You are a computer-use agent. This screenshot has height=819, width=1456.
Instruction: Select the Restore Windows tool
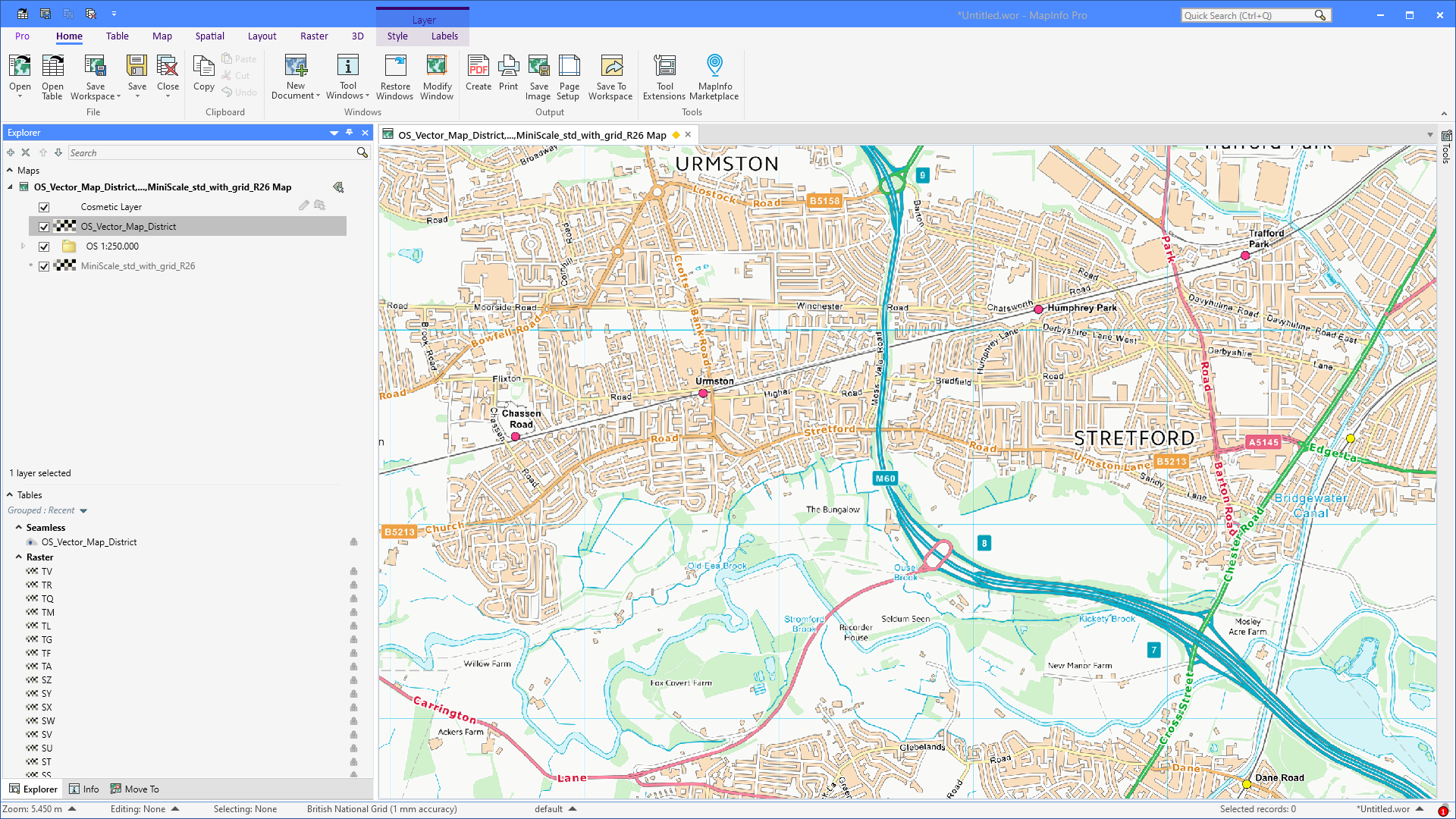click(x=394, y=76)
